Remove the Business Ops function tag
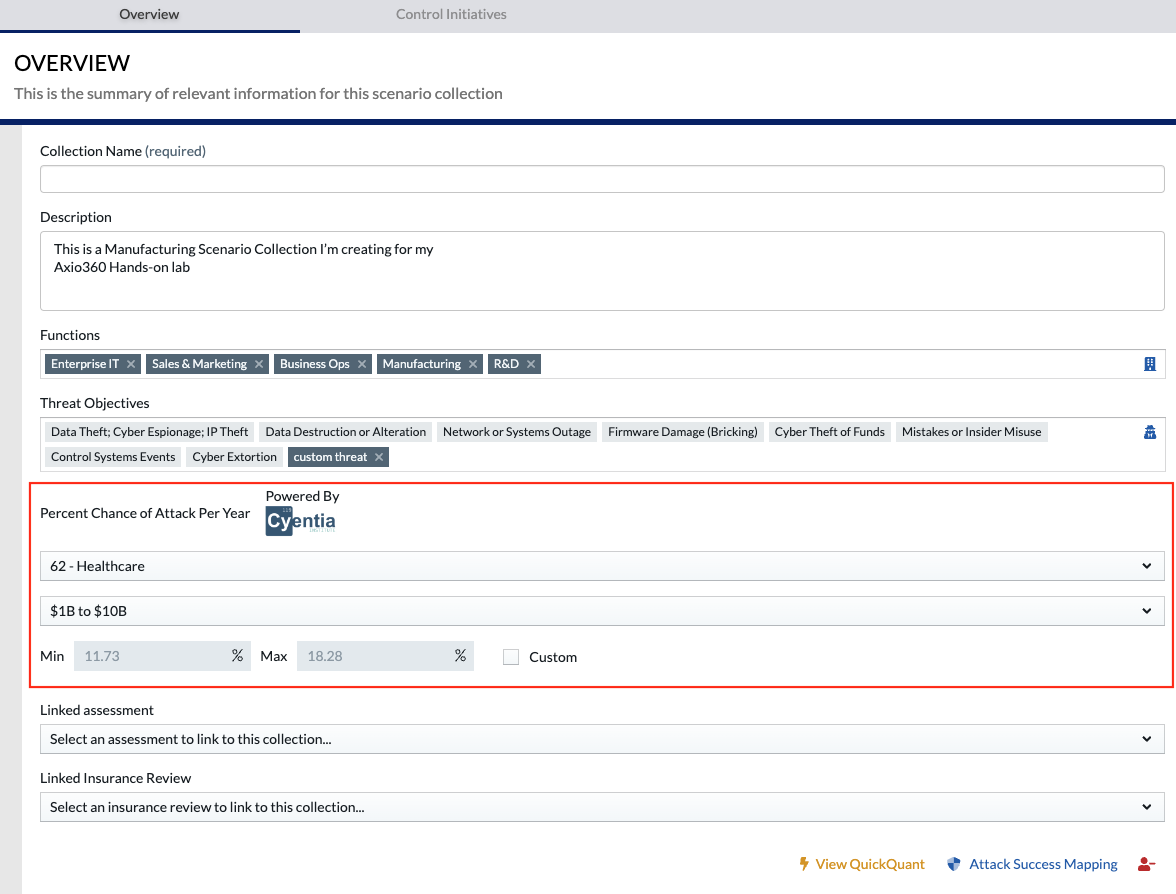 click(x=362, y=364)
